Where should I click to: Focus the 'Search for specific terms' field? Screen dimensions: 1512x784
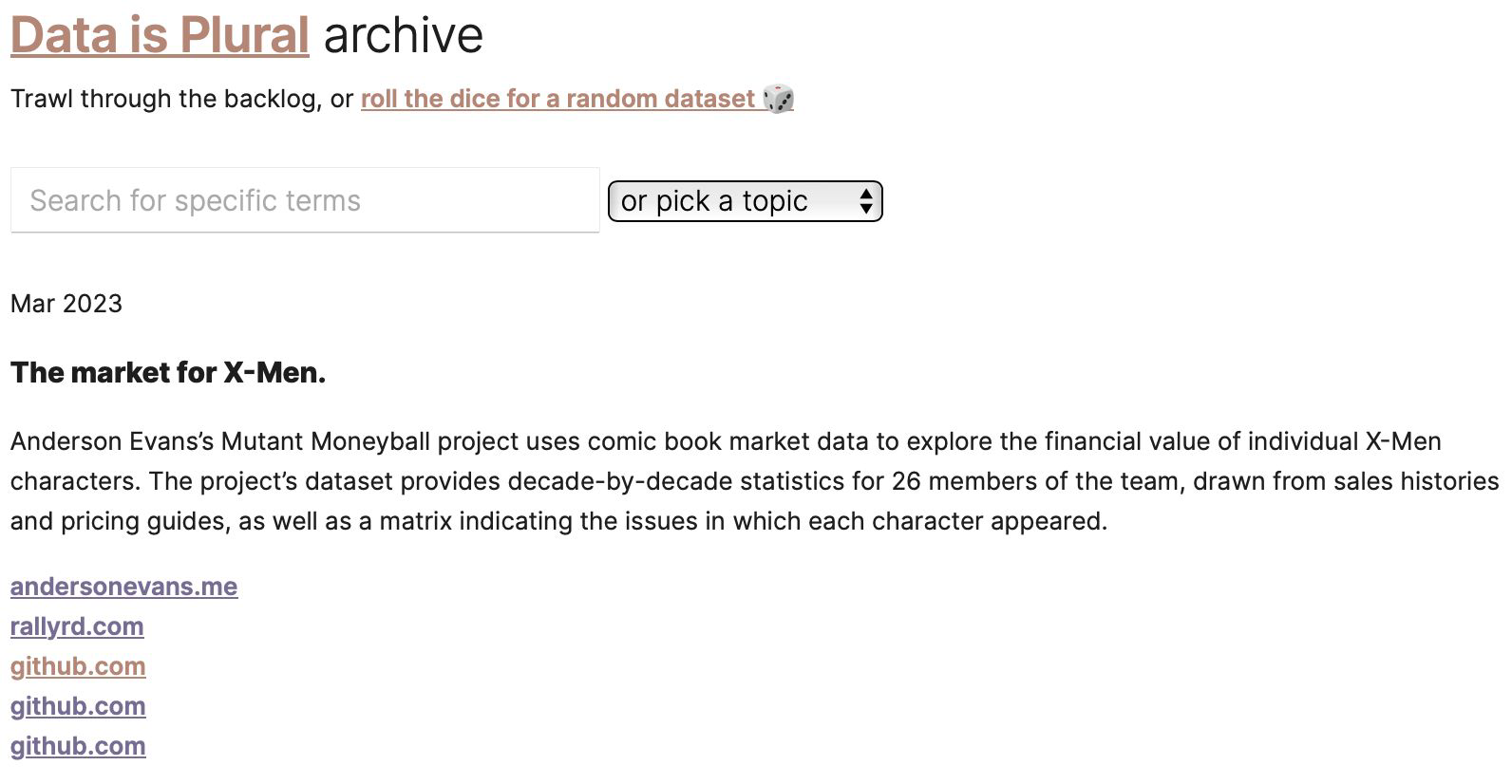[305, 200]
